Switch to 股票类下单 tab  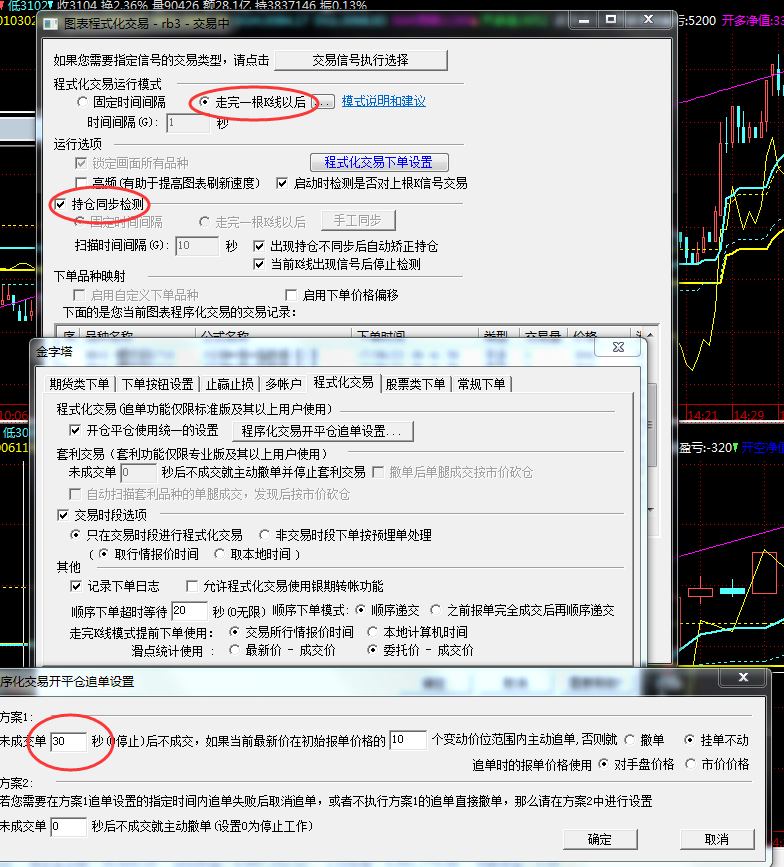415,384
